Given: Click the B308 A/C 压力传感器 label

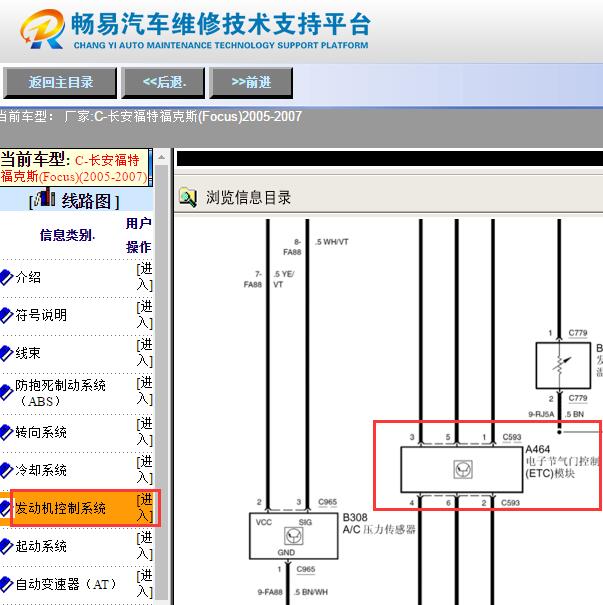Looking at the screenshot, I should pos(379,524).
